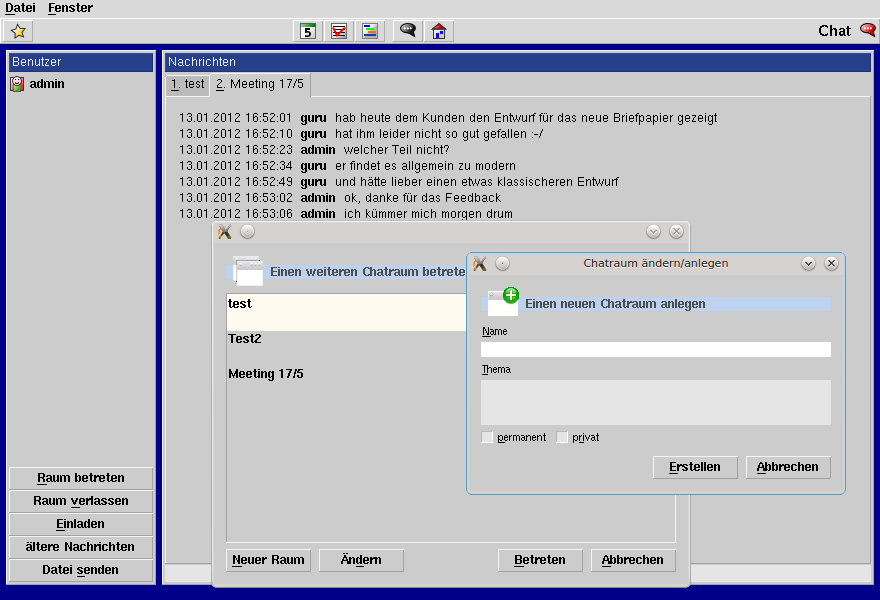The width and height of the screenshot is (880, 600).
Task: Open the colored bars project icon
Action: point(370,31)
